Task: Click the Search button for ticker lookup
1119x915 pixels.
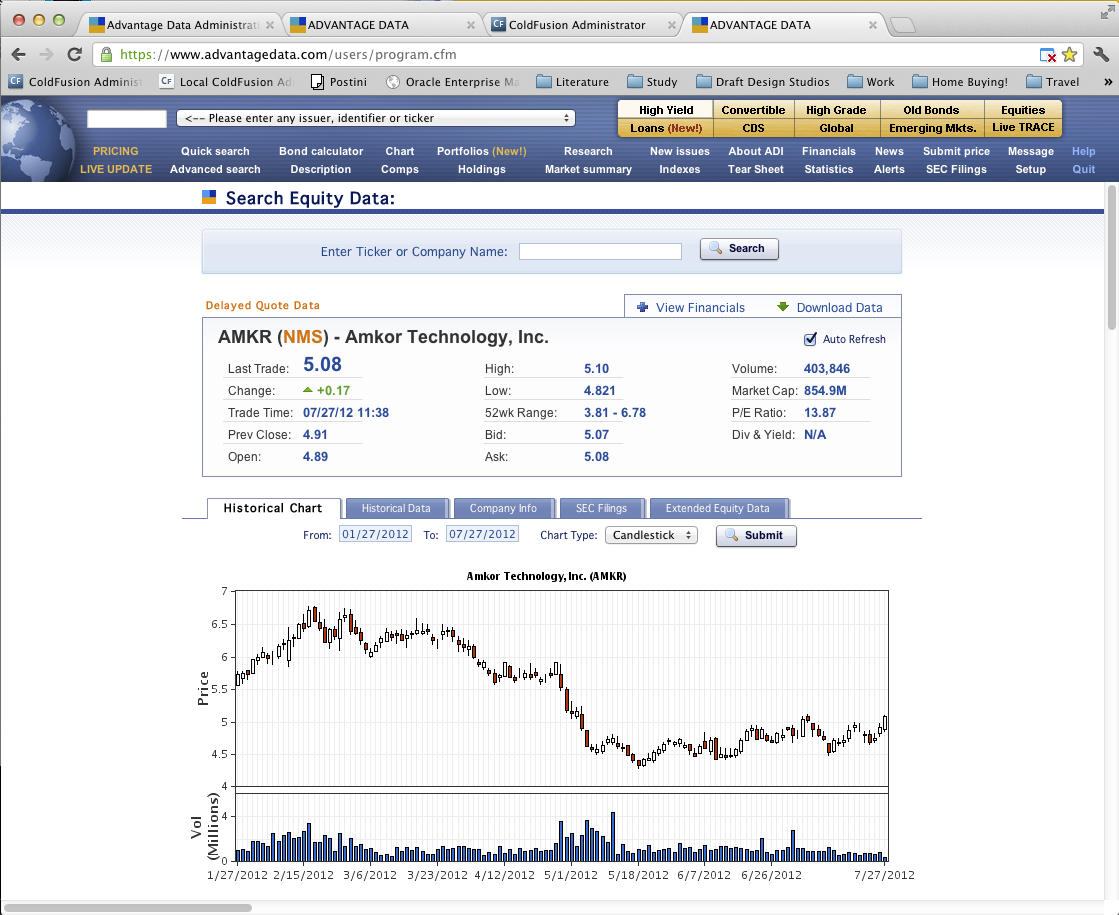Action: coord(739,248)
